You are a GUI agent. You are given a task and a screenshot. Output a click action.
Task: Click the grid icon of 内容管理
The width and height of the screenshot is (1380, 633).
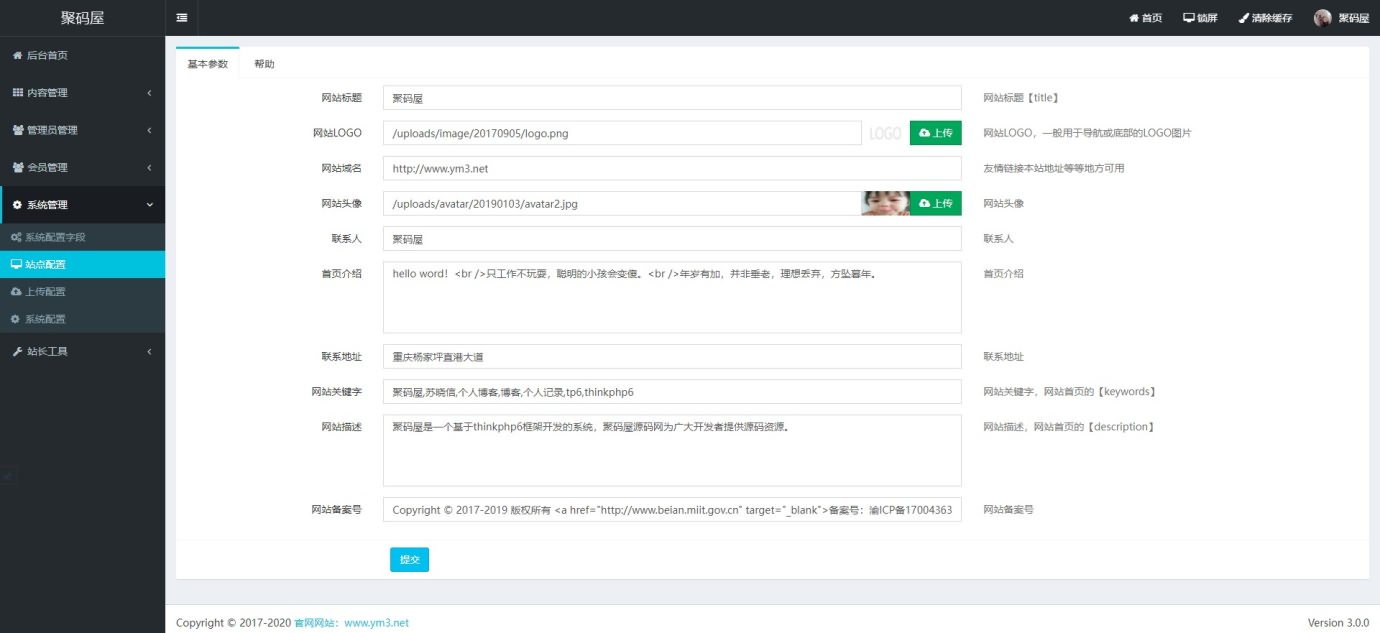tap(17, 92)
